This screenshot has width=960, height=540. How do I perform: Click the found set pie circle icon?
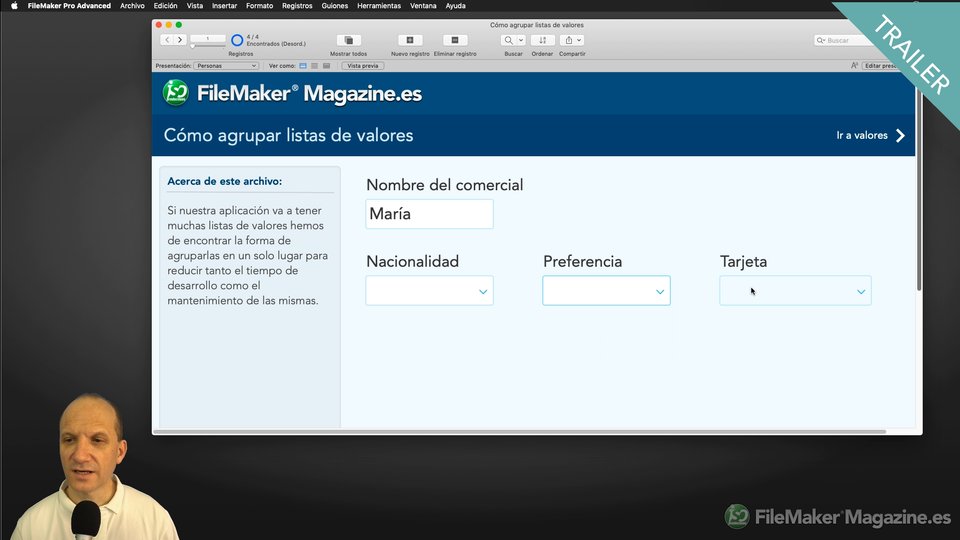pyautogui.click(x=237, y=40)
